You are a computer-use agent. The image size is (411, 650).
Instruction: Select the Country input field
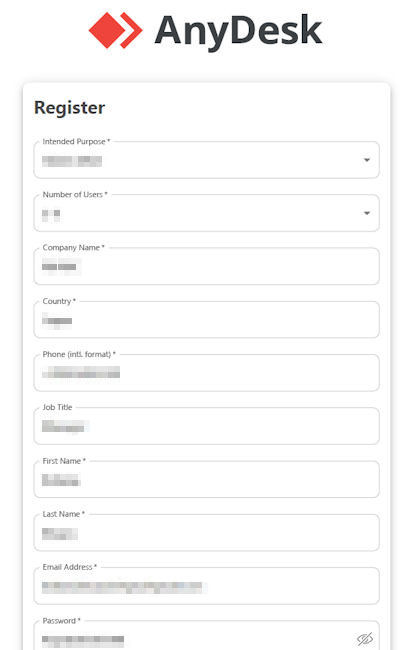tap(206, 320)
